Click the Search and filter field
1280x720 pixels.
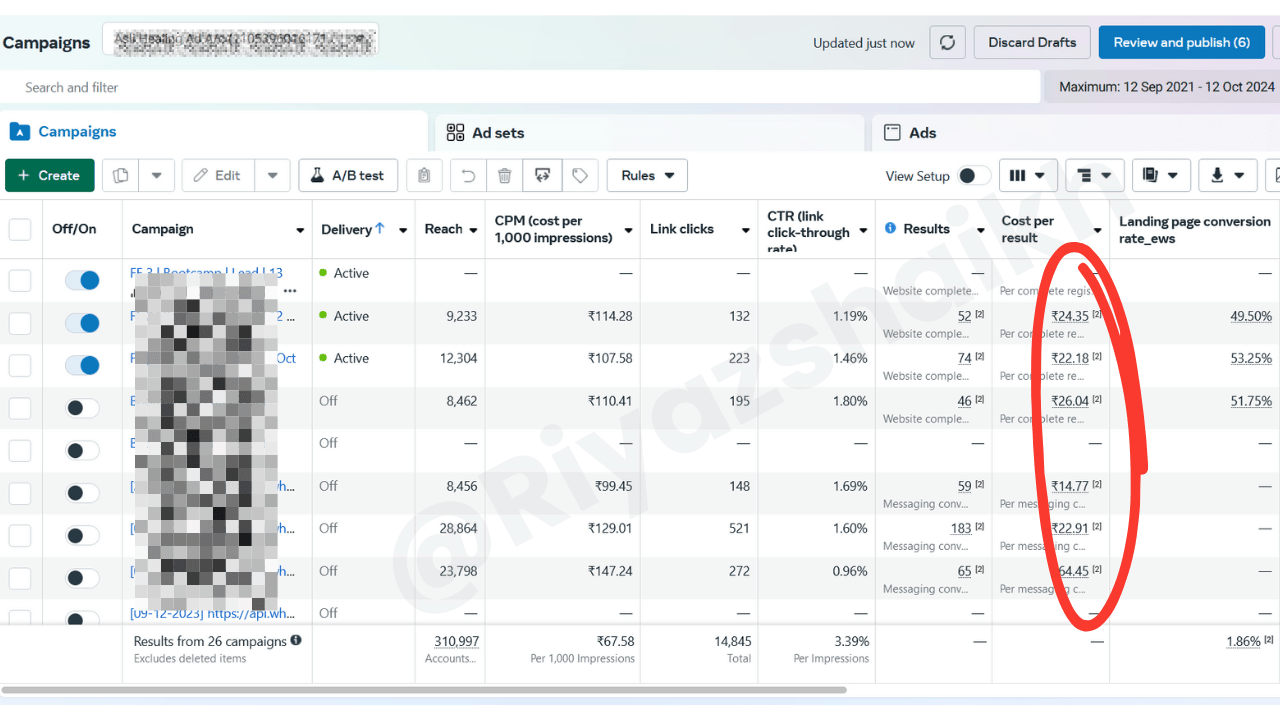pos(520,88)
